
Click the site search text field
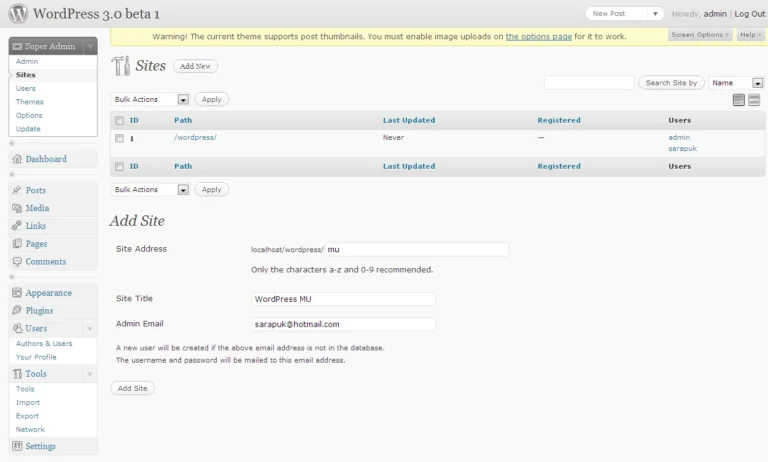[589, 83]
